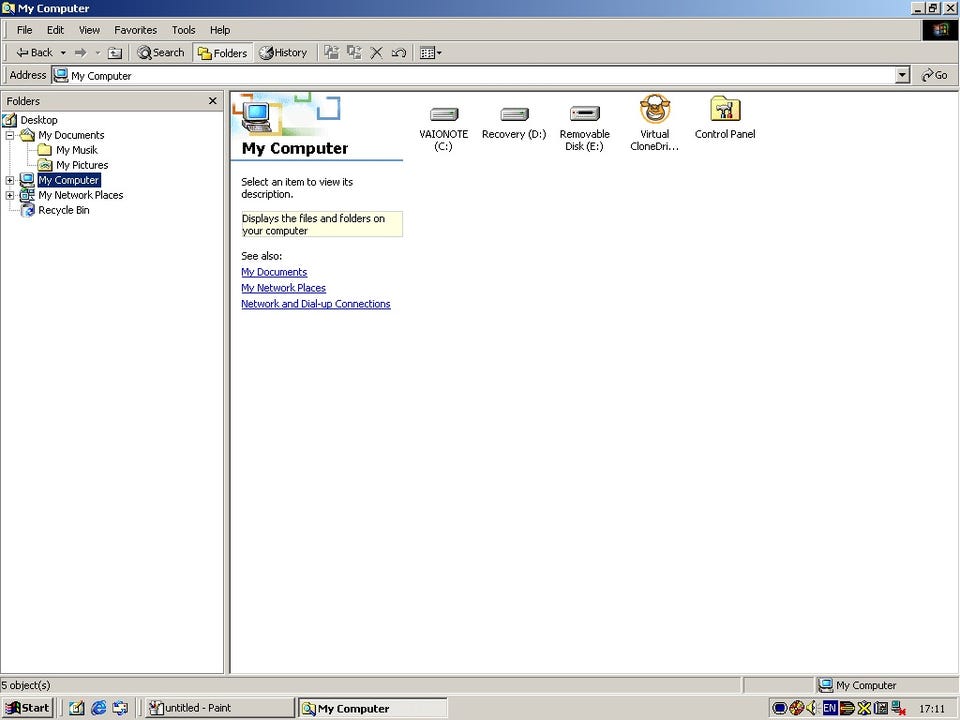Viewport: 960px width, 720px height.
Task: Click the EN language indicator
Action: point(830,708)
